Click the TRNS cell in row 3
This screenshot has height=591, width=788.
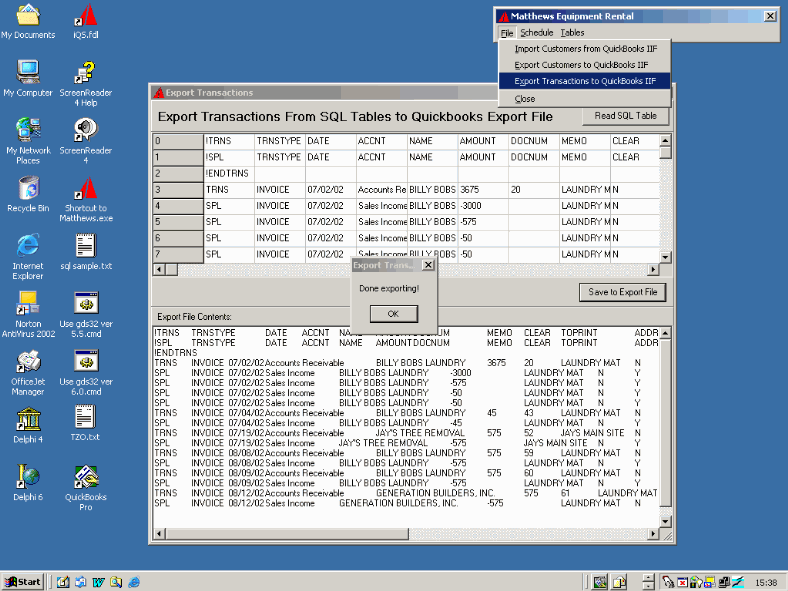229,190
